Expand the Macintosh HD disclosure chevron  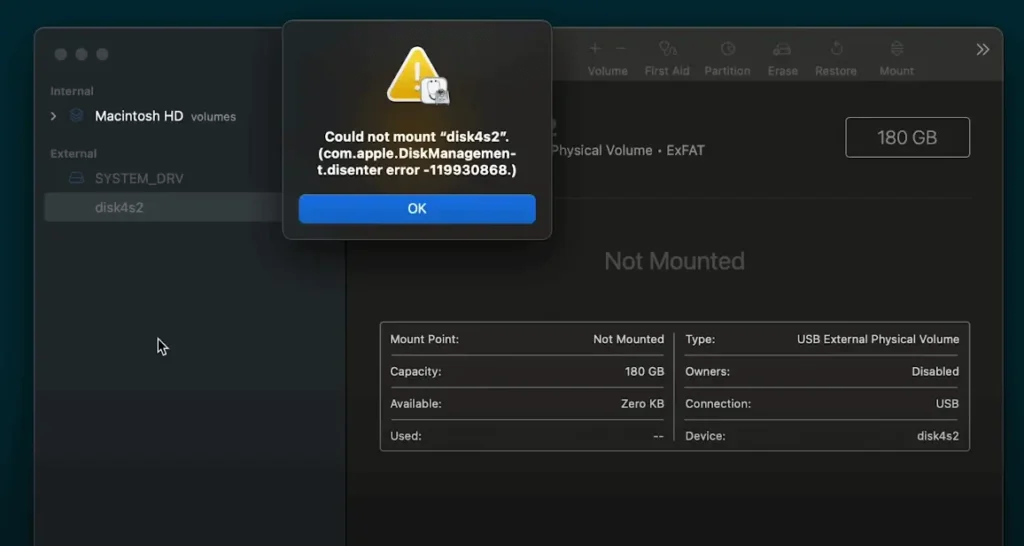click(54, 116)
